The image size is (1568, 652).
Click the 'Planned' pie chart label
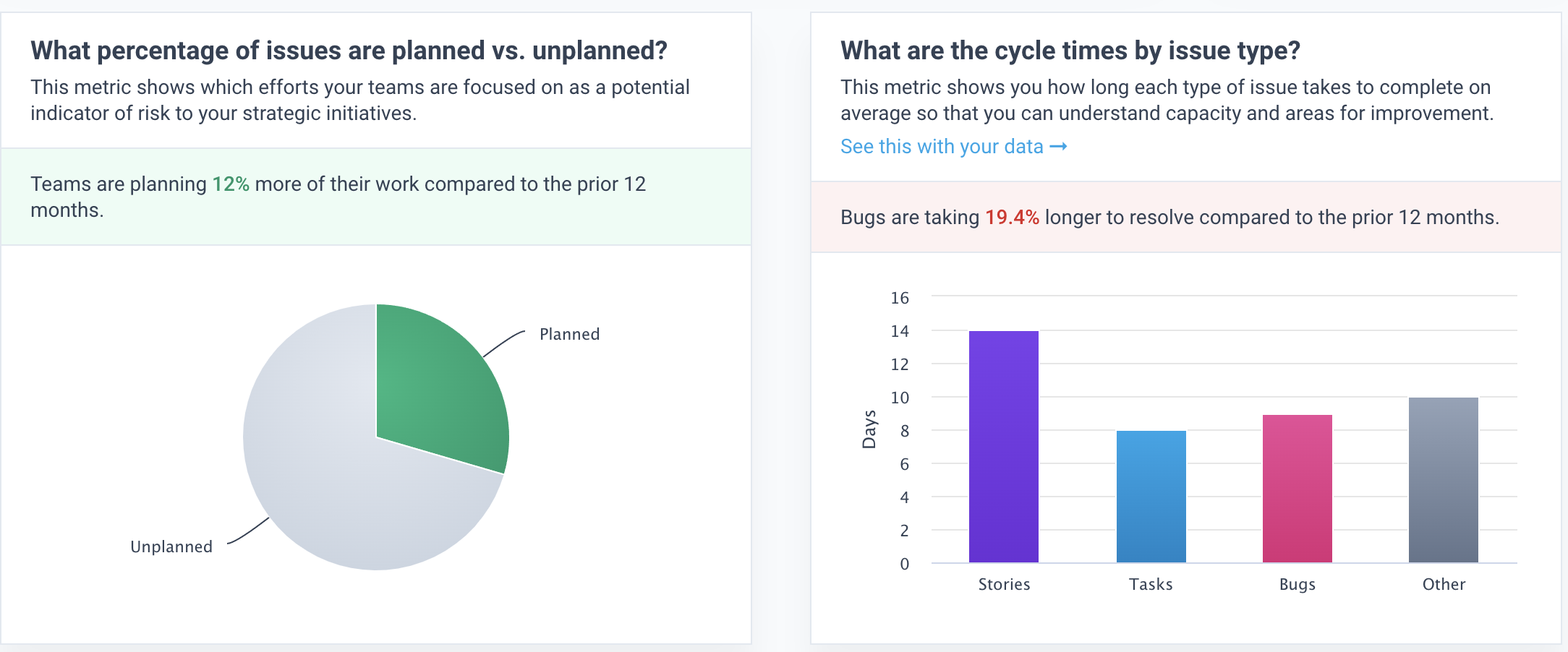569,334
